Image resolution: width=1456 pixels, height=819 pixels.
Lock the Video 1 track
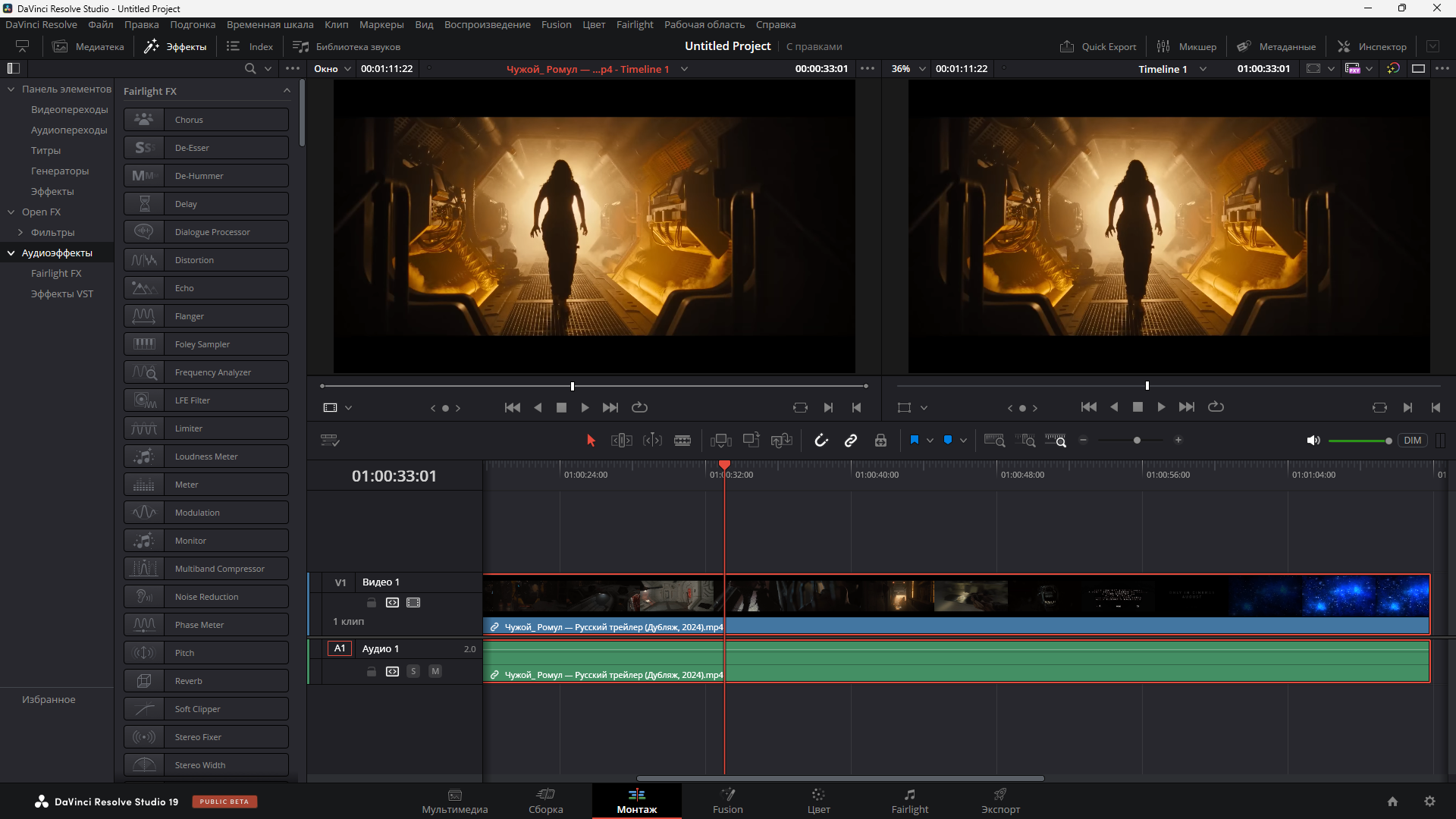pos(372,603)
